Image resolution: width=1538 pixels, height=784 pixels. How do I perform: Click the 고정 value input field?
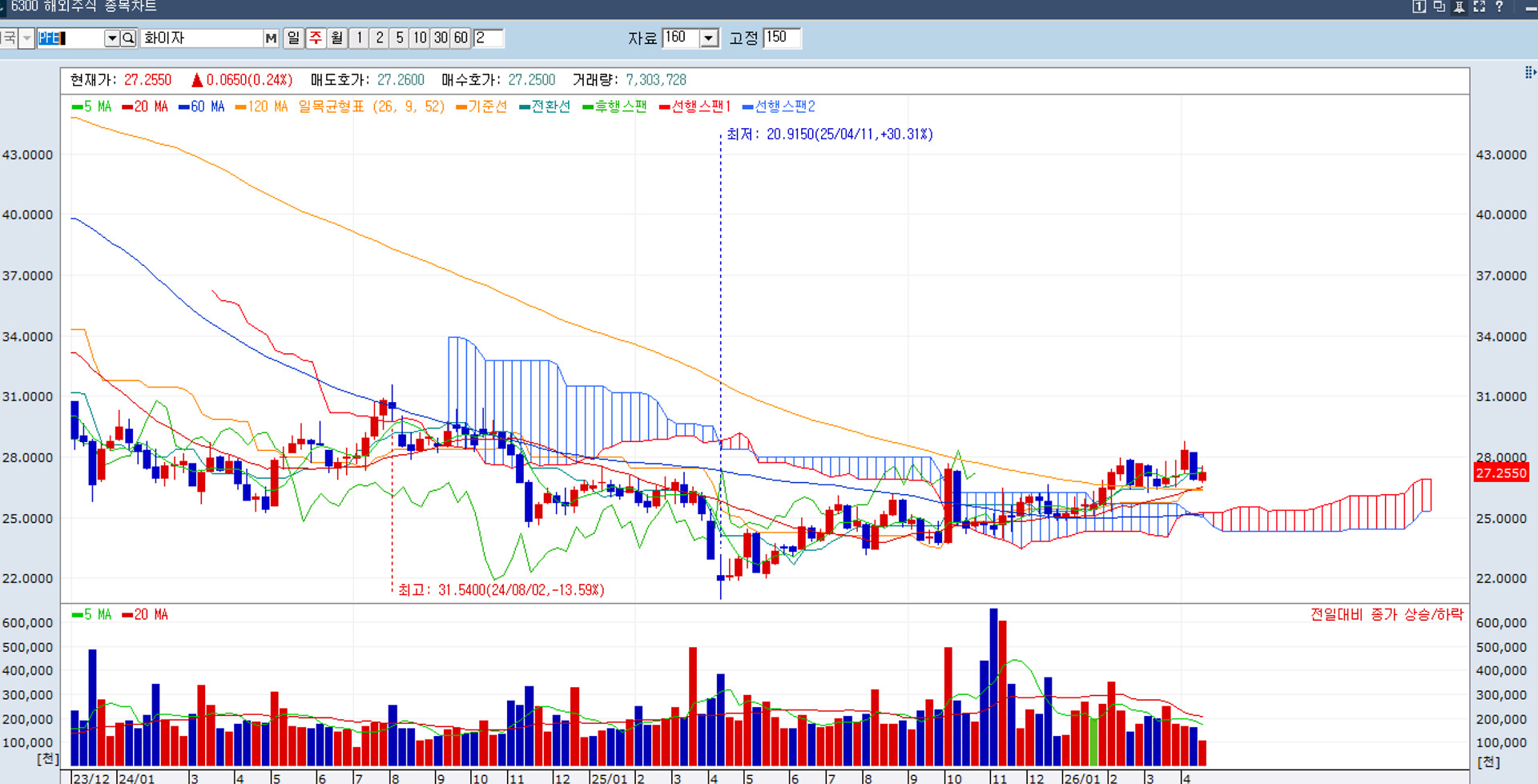click(781, 38)
